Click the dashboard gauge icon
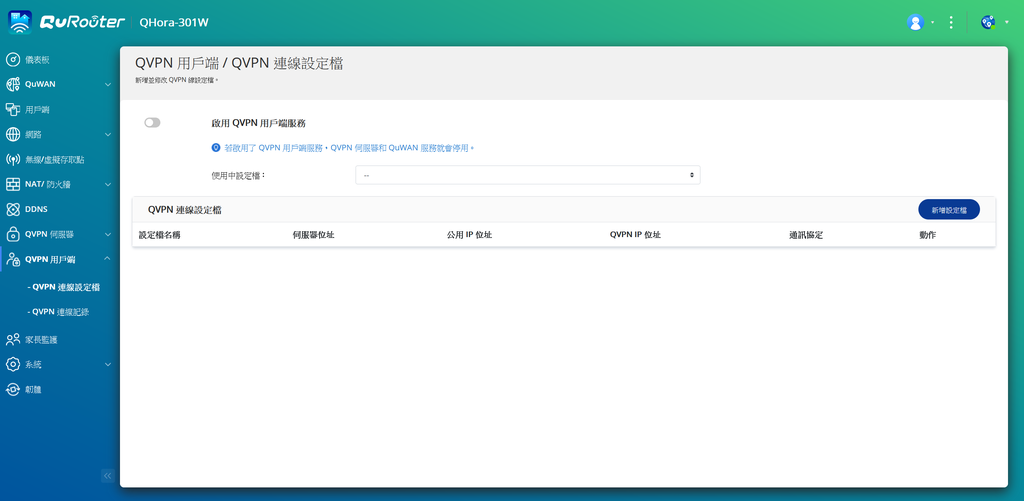1024x501 pixels. 12,59
